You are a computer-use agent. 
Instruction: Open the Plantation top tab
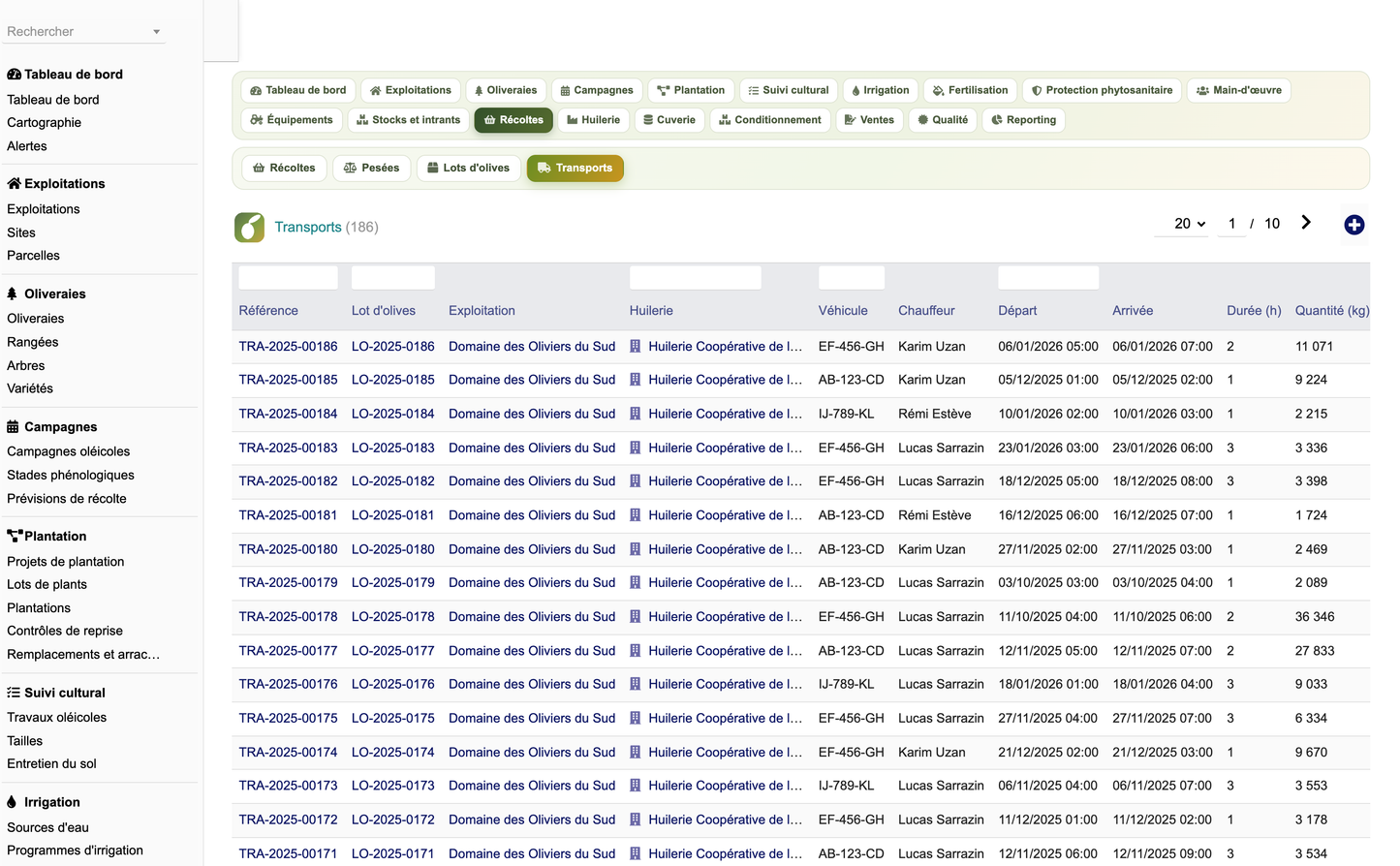point(690,90)
